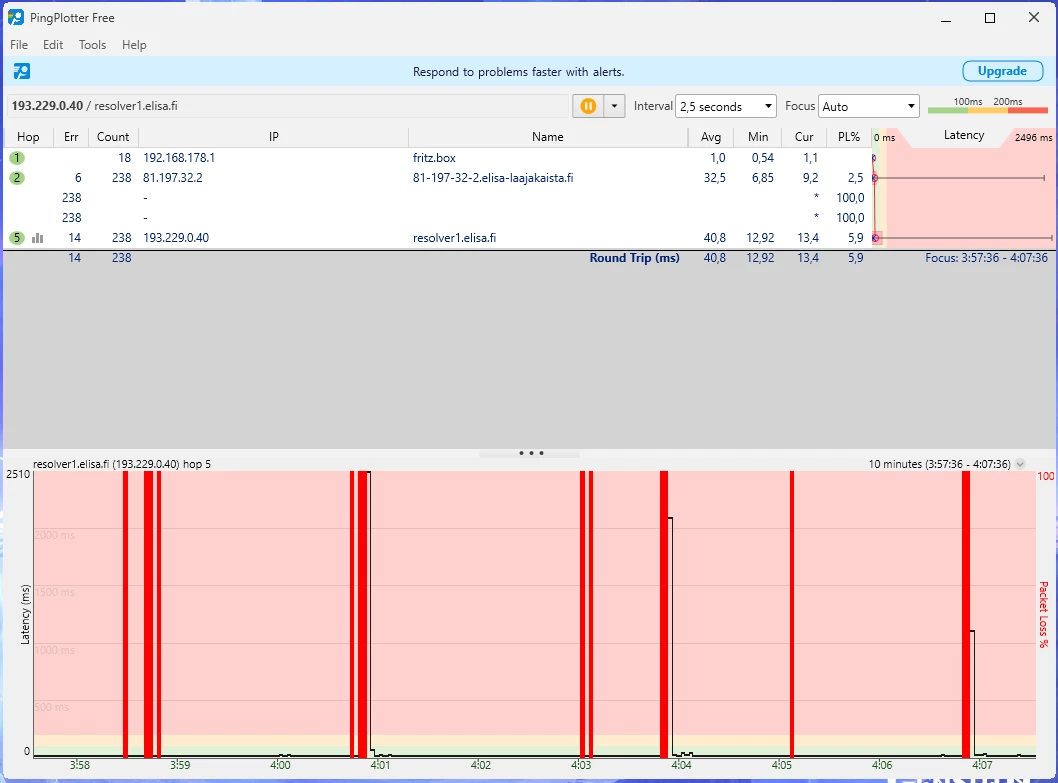Screen dimensions: 1058x783
Task: Open the dropdown arrow beside the pause button
Action: (614, 106)
